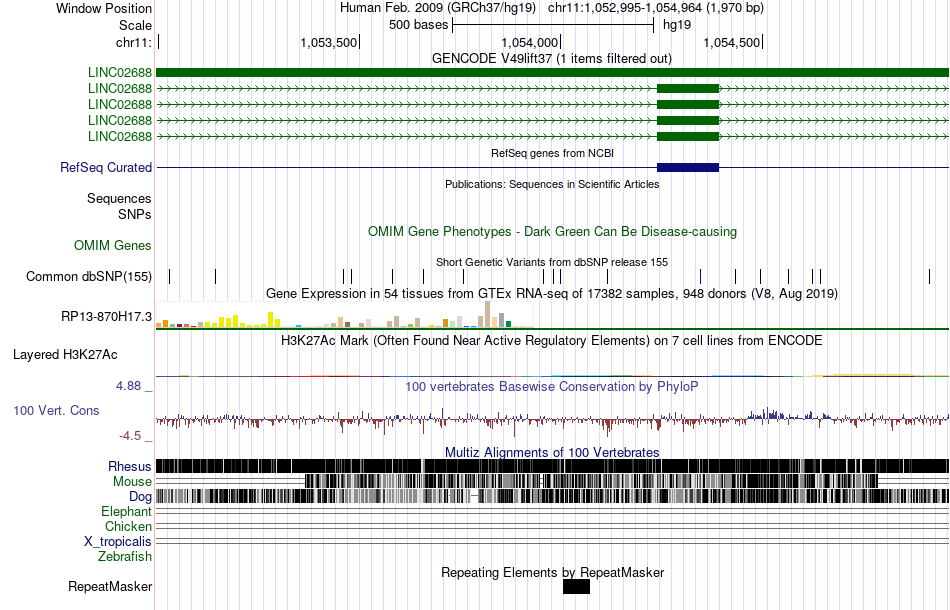
Task: Click the Dog alignment density row
Action: 552,496
